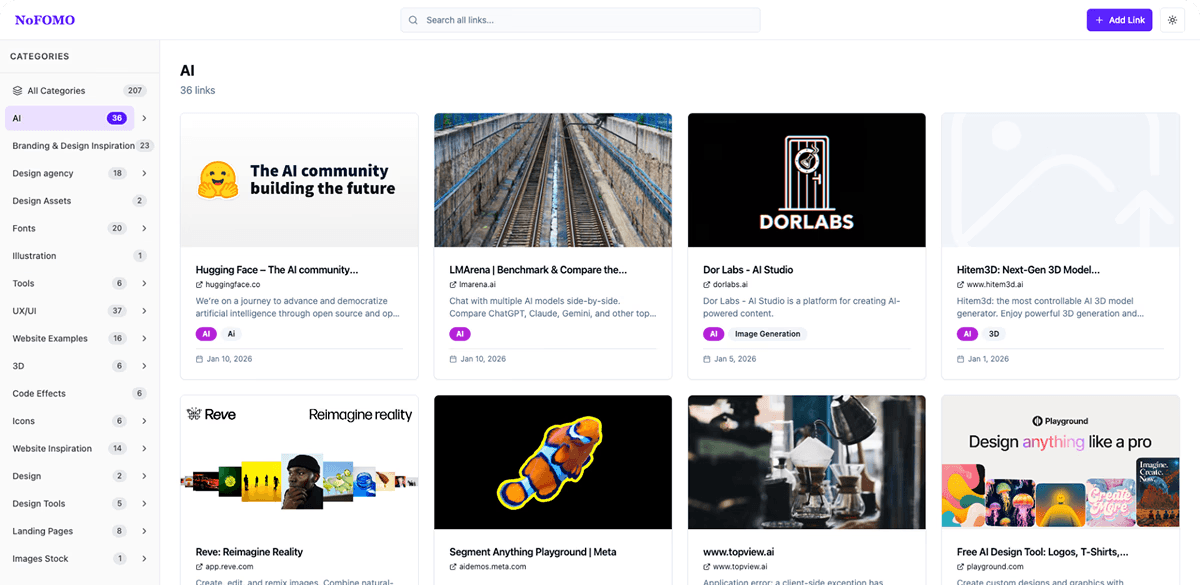Open the Website Examples category
The width and height of the screenshot is (1200, 585).
pyautogui.click(x=69, y=338)
